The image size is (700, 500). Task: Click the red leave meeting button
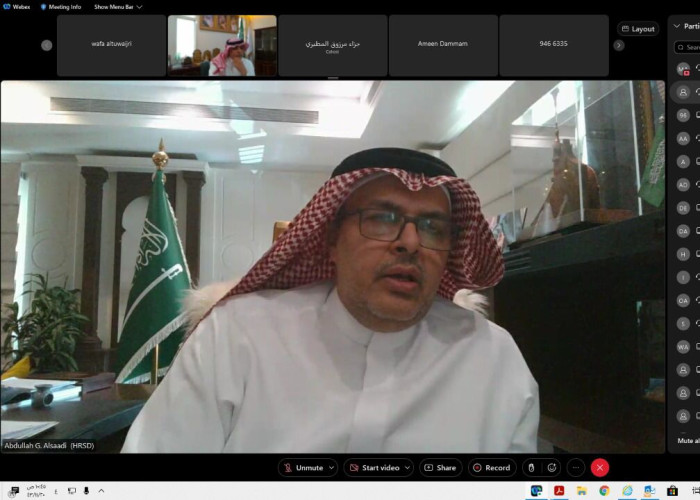(600, 467)
